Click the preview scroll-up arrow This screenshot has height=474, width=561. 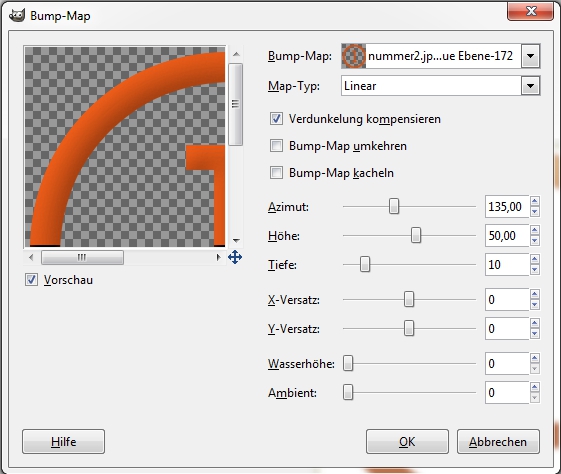[x=236, y=54]
